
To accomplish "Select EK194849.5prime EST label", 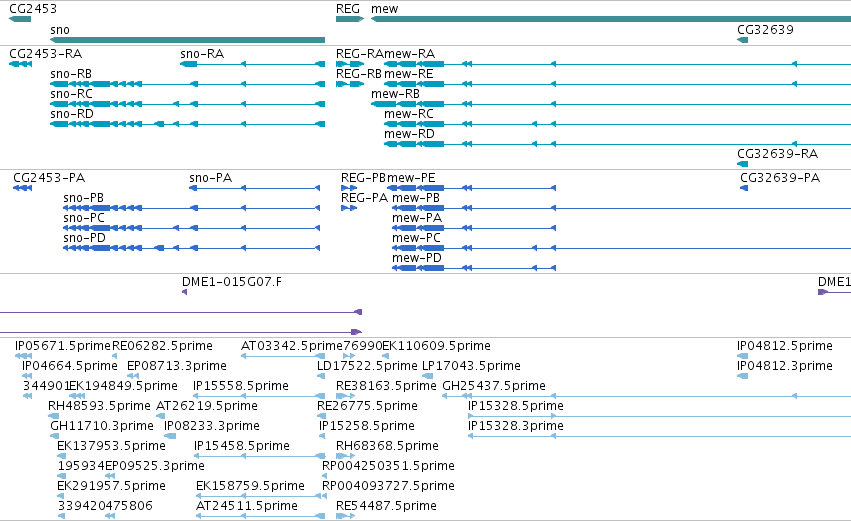I will (x=123, y=386).
